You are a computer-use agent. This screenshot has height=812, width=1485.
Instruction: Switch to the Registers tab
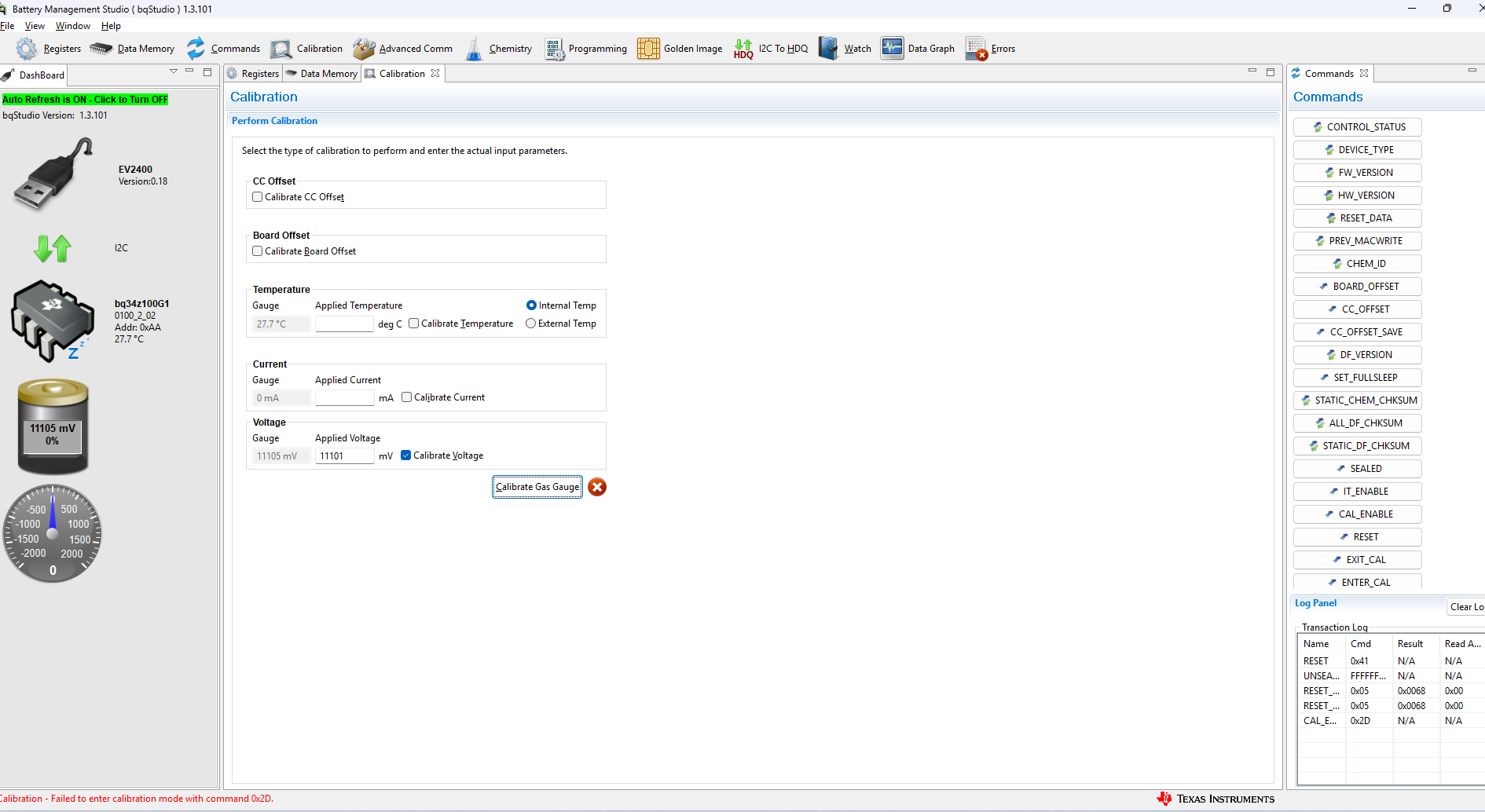pyautogui.click(x=253, y=74)
